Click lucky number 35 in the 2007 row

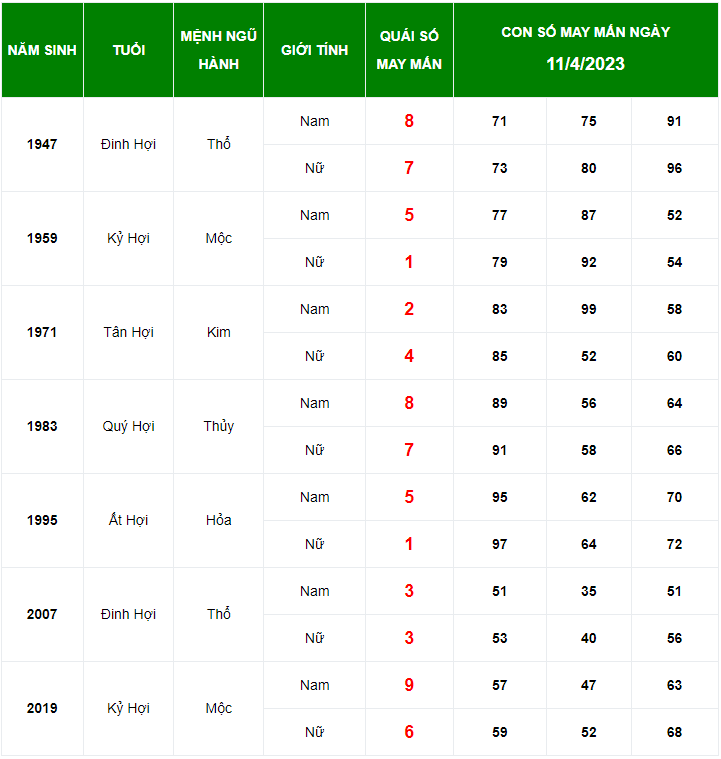(588, 591)
